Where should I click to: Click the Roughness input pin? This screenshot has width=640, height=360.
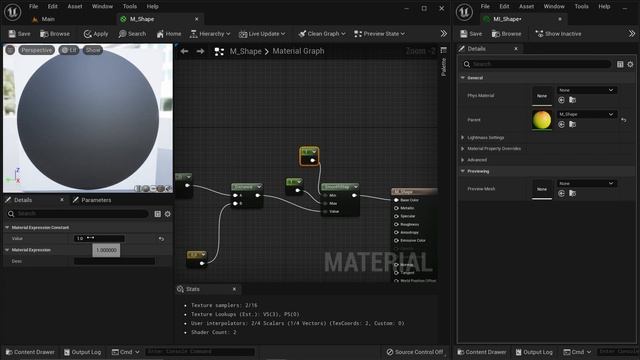(396, 224)
